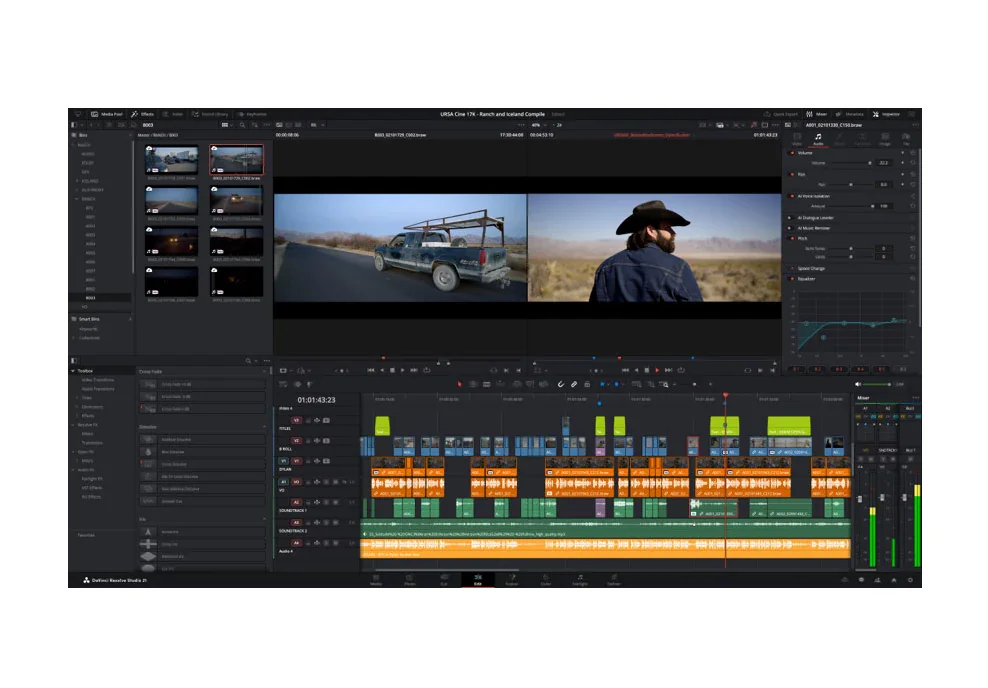Click the timeline playhead handle
Screen dimensions: 988x688
pyautogui.click(x=725, y=396)
